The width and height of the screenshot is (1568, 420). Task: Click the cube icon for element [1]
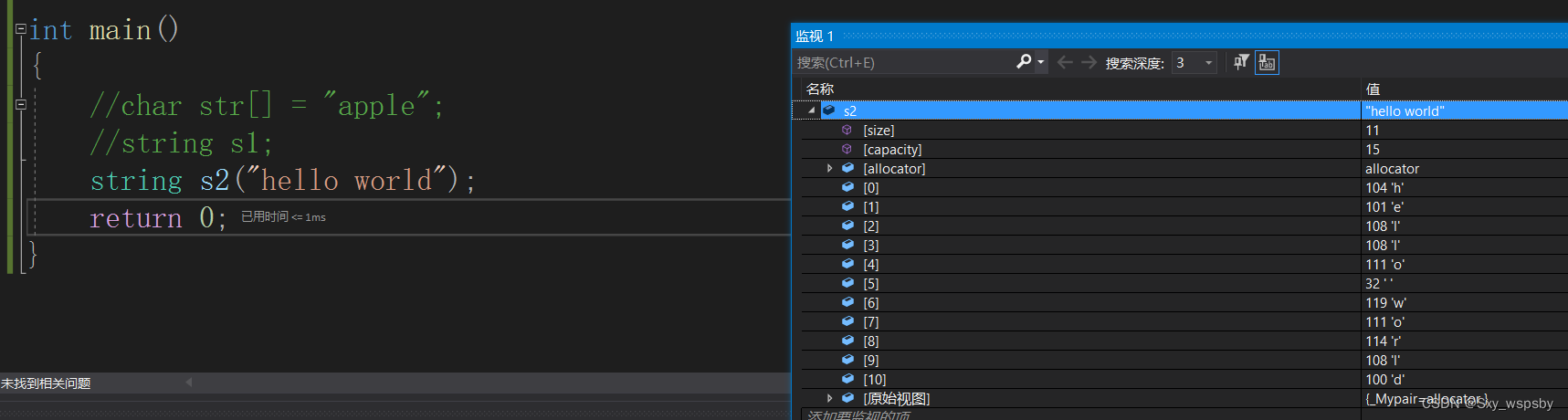[847, 206]
